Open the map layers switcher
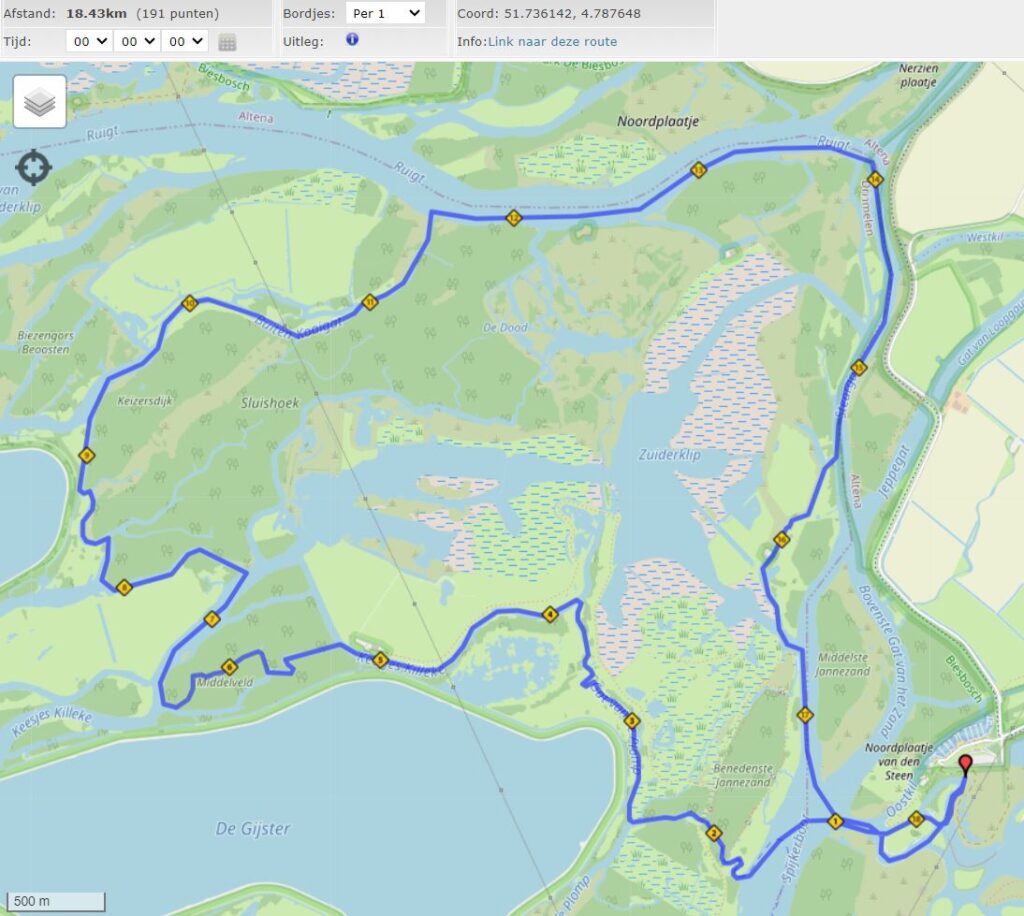This screenshot has height=916, width=1024. (40, 101)
